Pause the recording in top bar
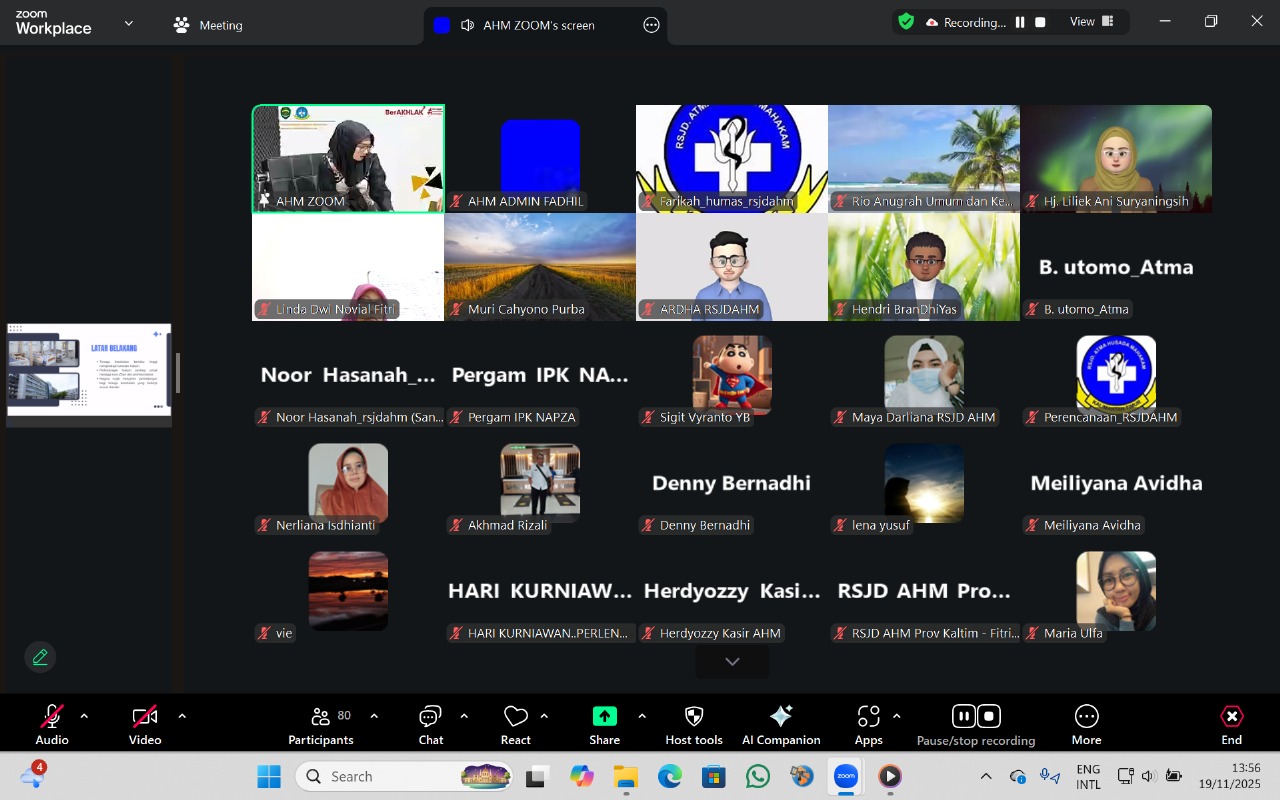This screenshot has width=1280, height=800. pyautogui.click(x=1020, y=22)
